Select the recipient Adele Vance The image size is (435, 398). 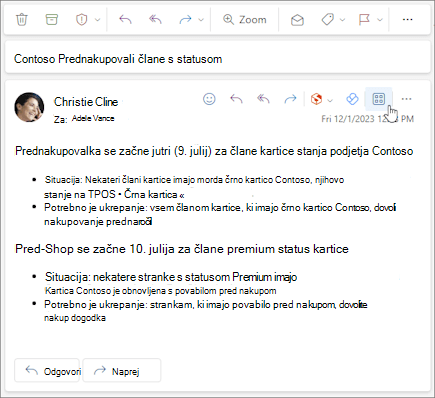coord(93,118)
